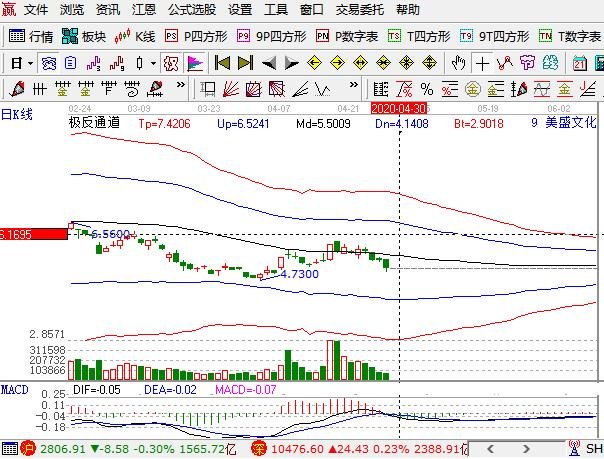Open the T四方形 view
The image size is (604, 459).
click(419, 37)
